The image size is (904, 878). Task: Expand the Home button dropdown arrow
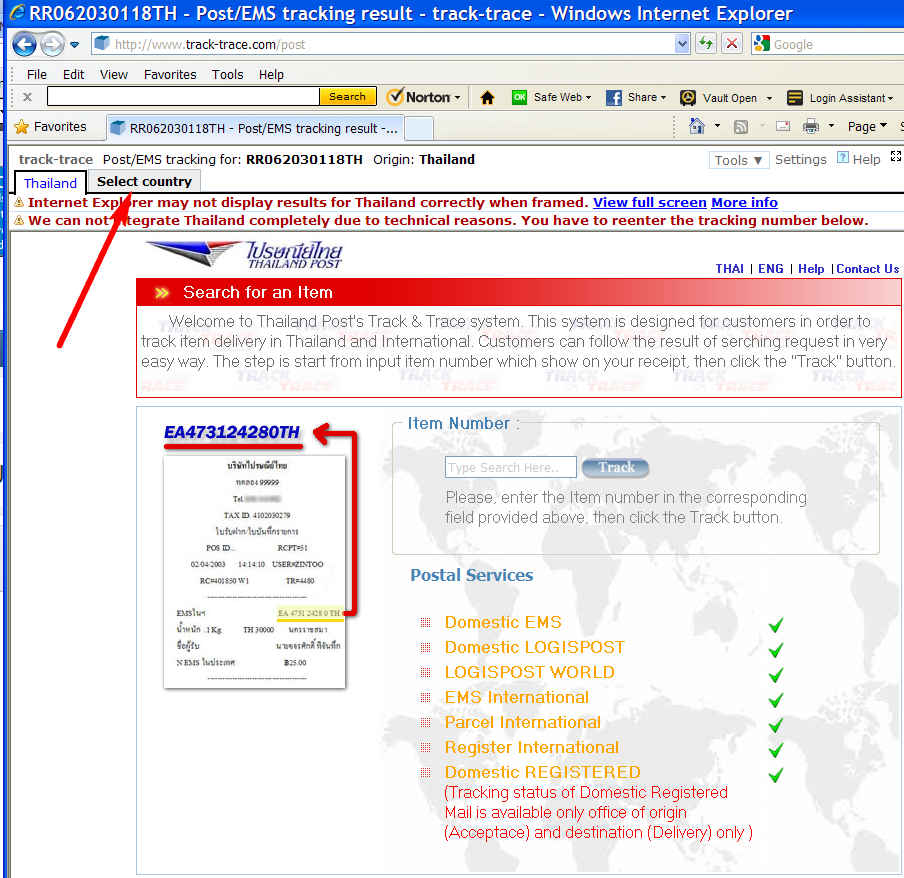pyautogui.click(x=717, y=126)
